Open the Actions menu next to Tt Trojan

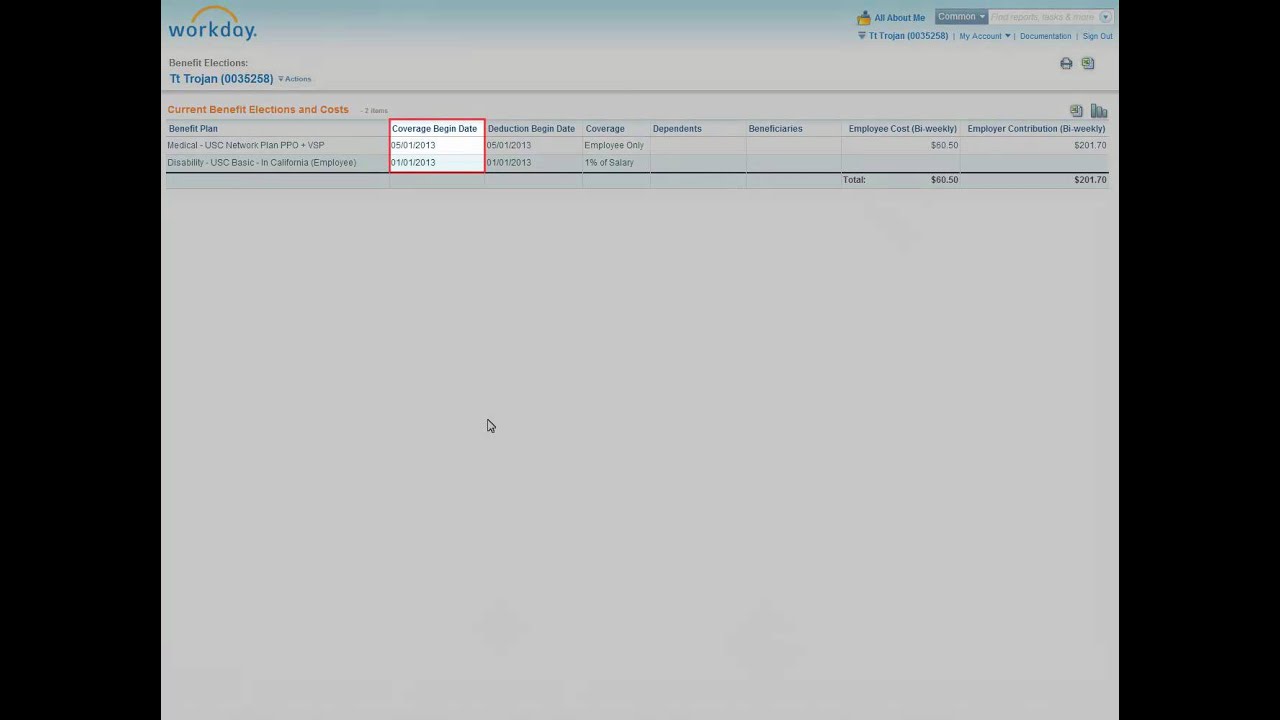295,79
